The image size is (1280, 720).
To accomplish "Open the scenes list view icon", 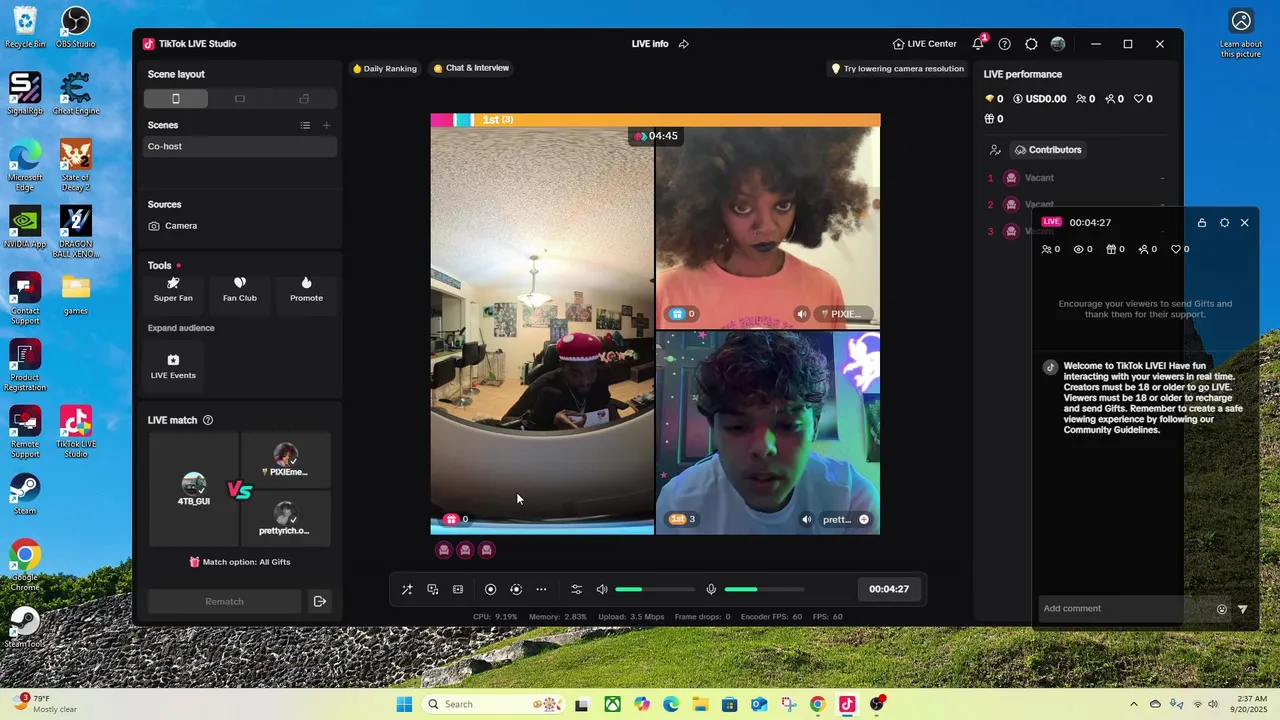I will 305,125.
